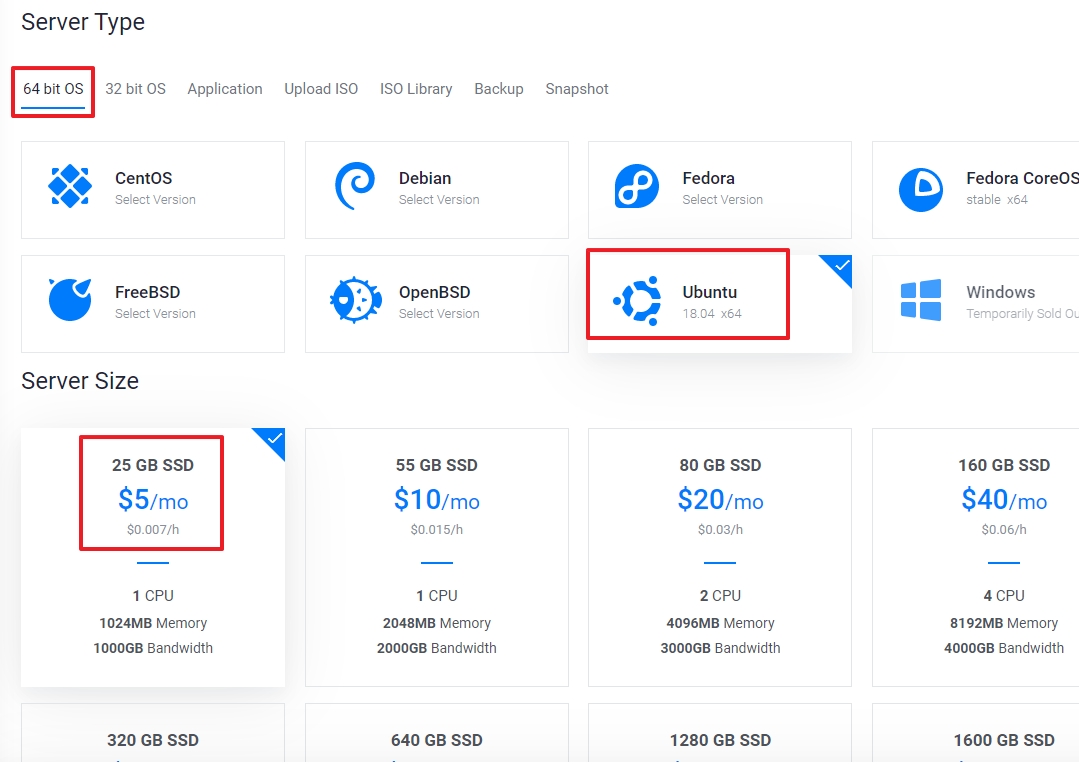Click the $0.06/h hourly price
1079x764 pixels.
[x=1004, y=529]
